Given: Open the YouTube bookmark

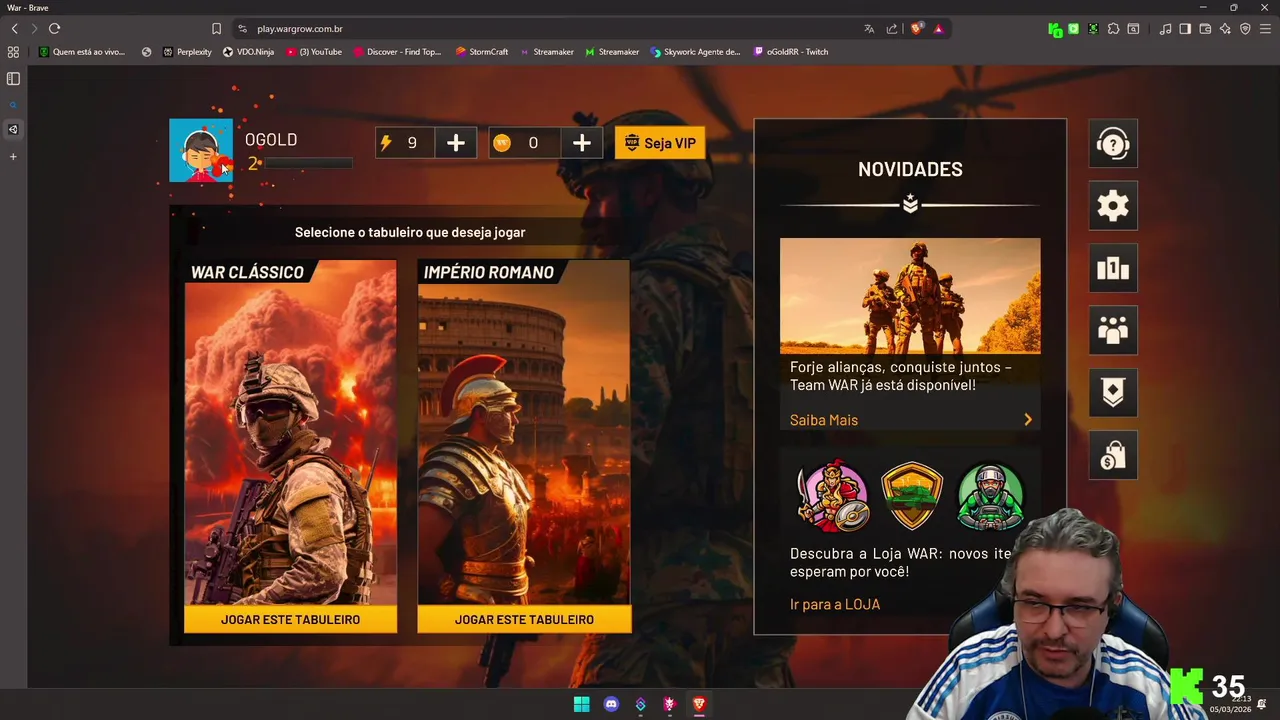Looking at the screenshot, I should (x=314, y=52).
